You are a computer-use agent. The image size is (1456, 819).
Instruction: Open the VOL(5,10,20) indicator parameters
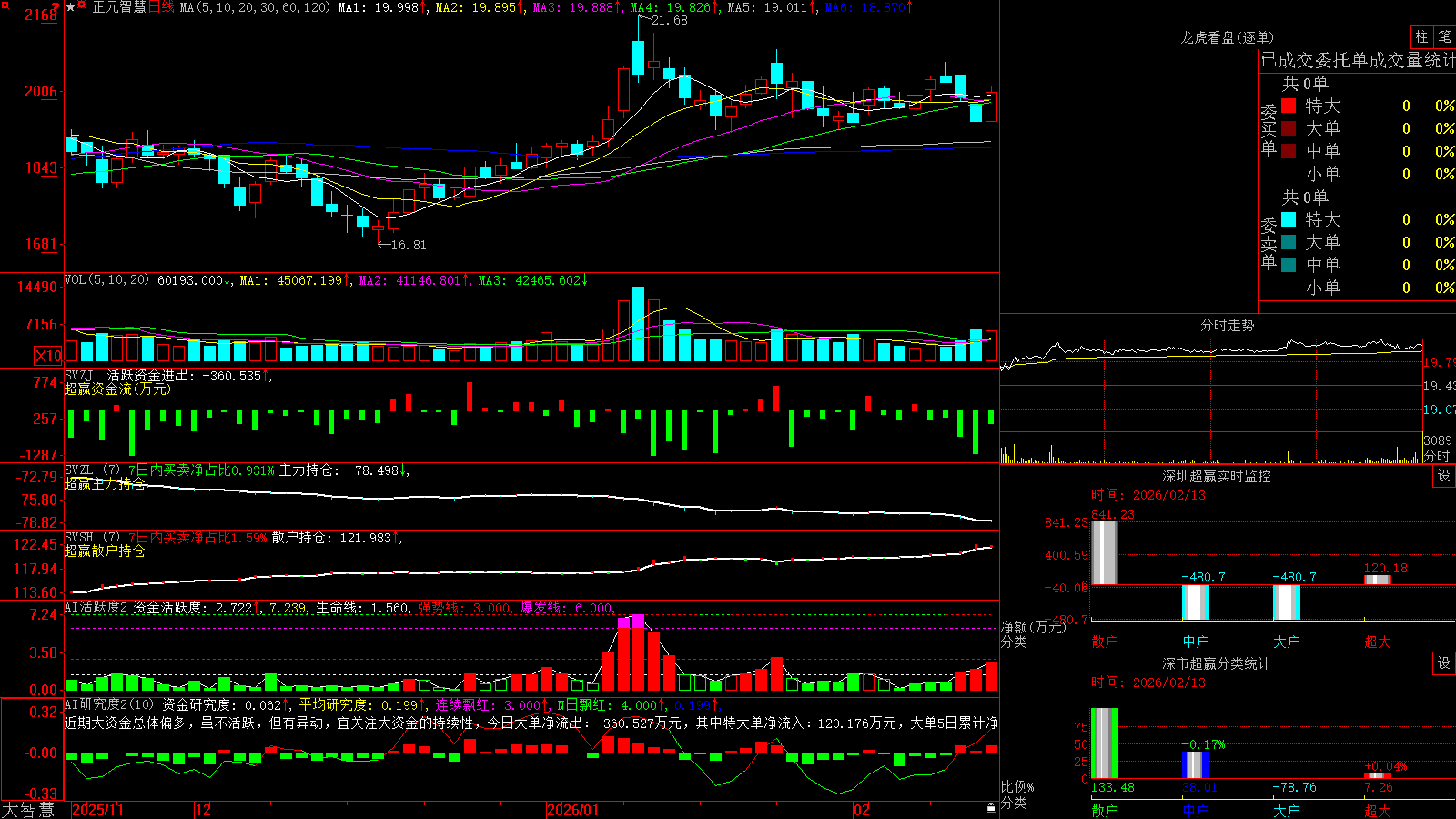[106, 280]
